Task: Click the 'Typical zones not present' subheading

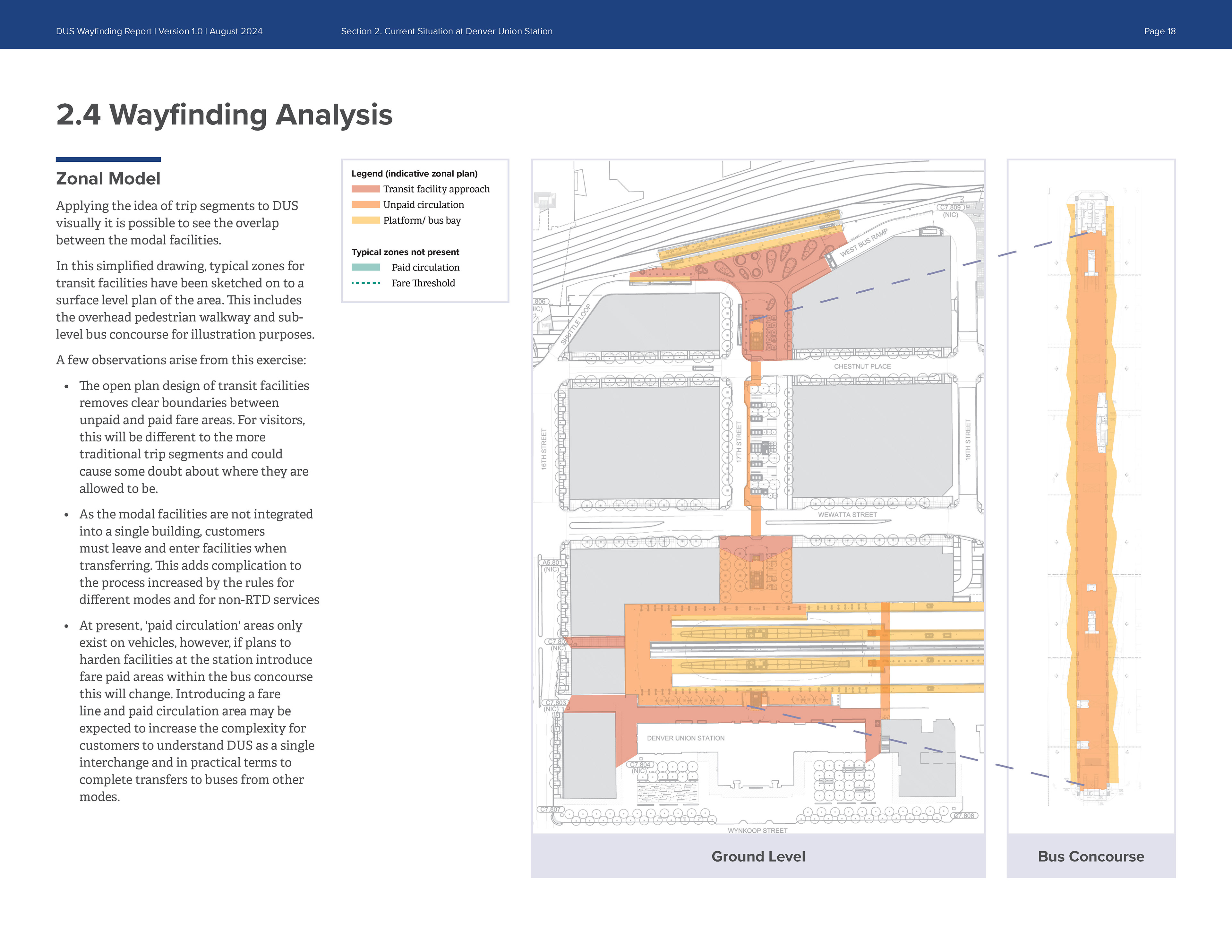Action: pyautogui.click(x=405, y=252)
